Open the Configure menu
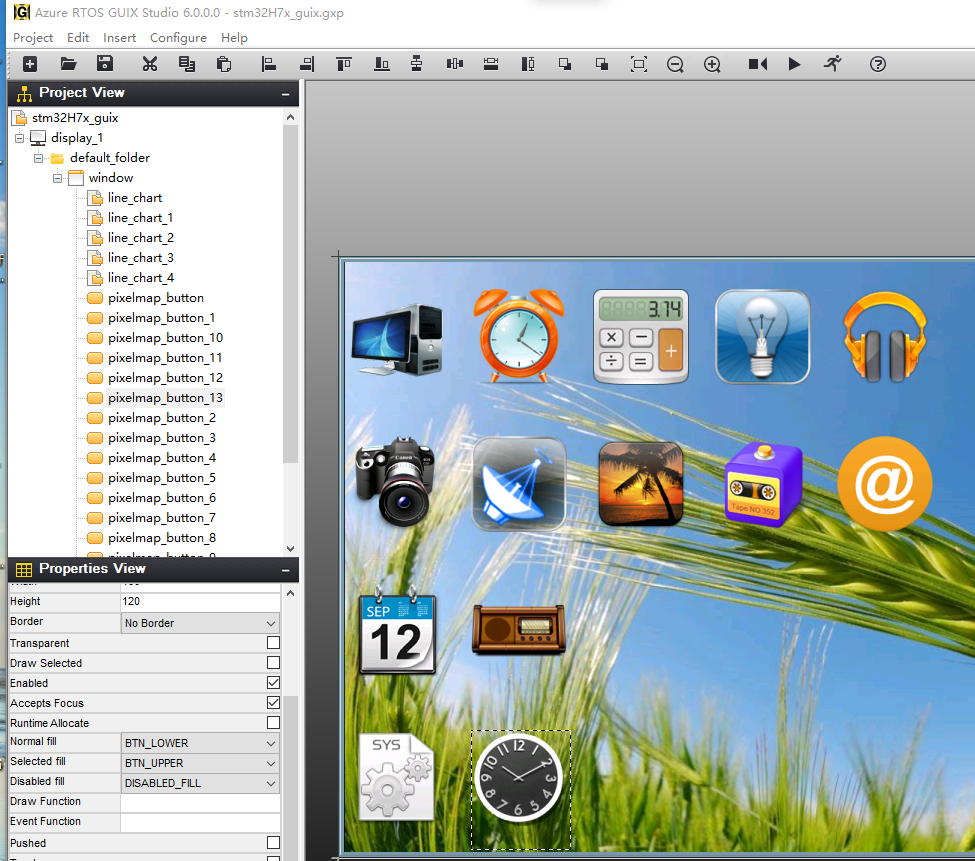Image resolution: width=975 pixels, height=861 pixels. point(178,38)
